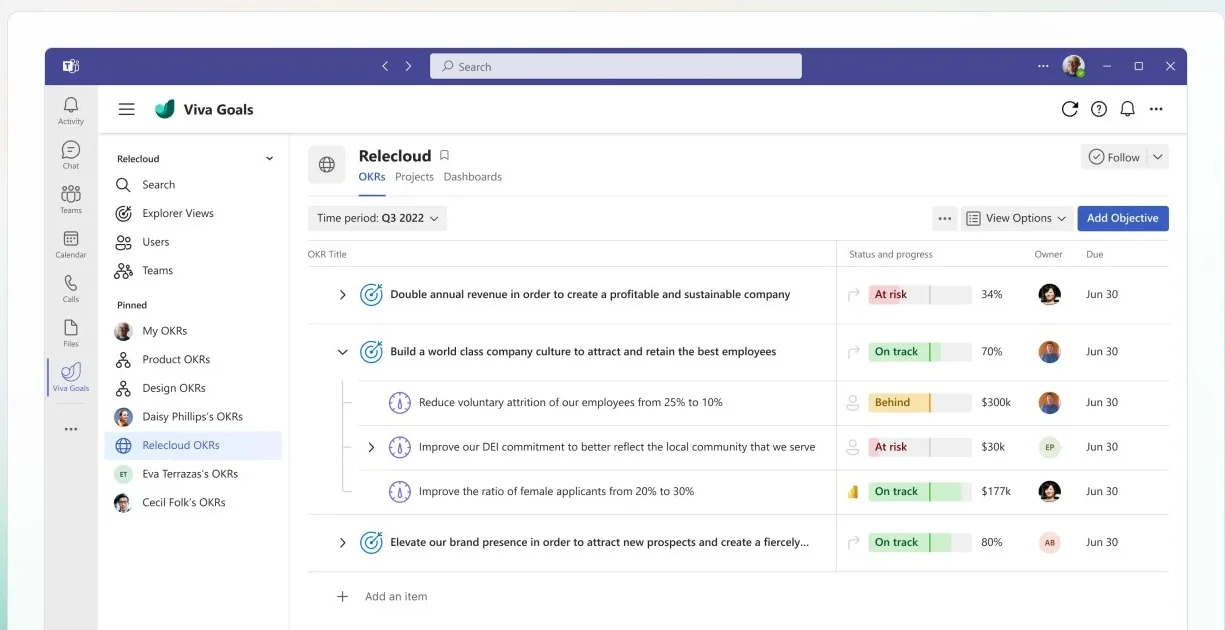
Task: Click the On track progress bar at 80%
Action: pyautogui.click(x=920, y=542)
